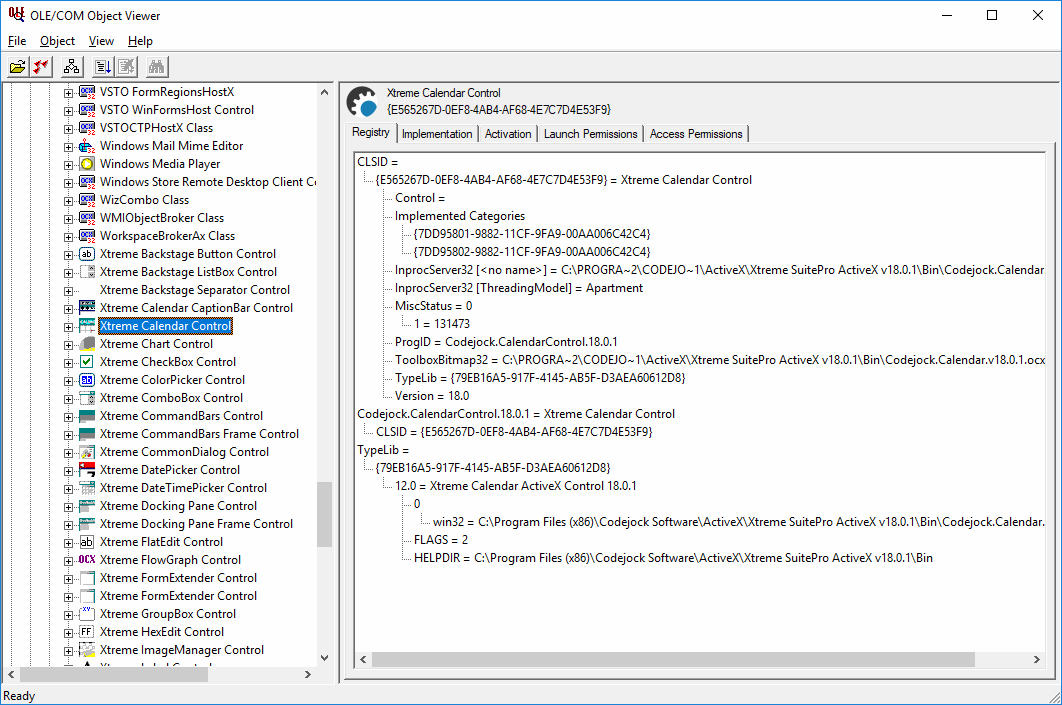The height and width of the screenshot is (705, 1062).
Task: Click the Xtreme ImageManager Control icon
Action: pos(87,650)
